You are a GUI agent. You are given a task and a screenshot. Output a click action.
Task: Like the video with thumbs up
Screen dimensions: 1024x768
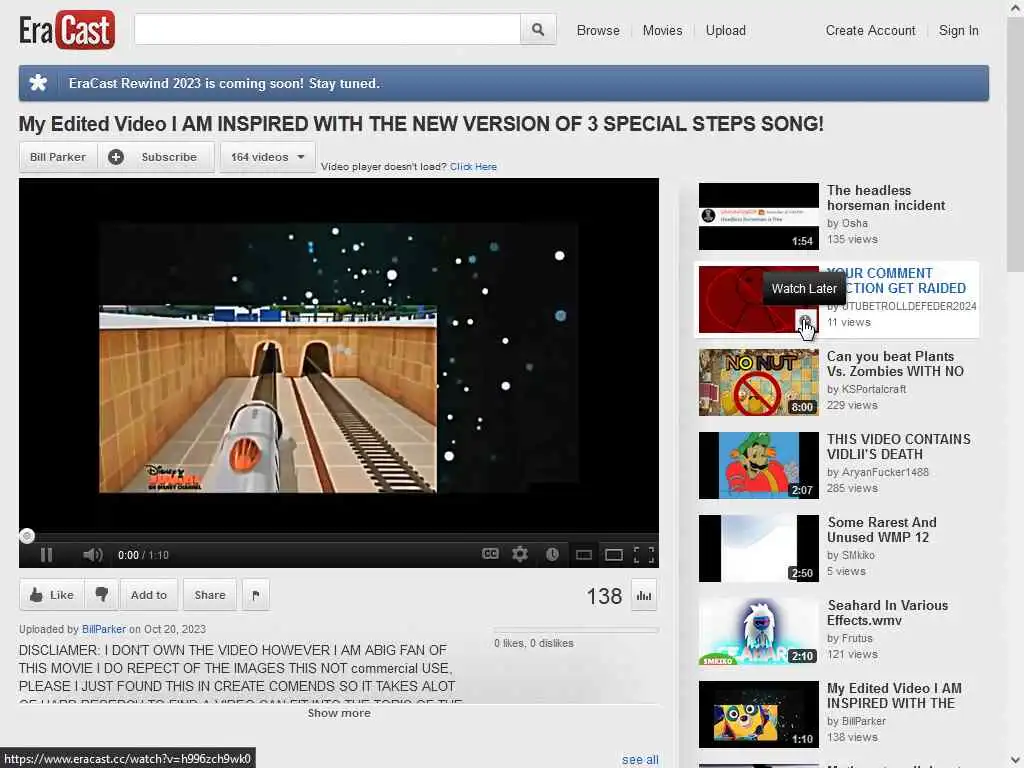click(52, 595)
